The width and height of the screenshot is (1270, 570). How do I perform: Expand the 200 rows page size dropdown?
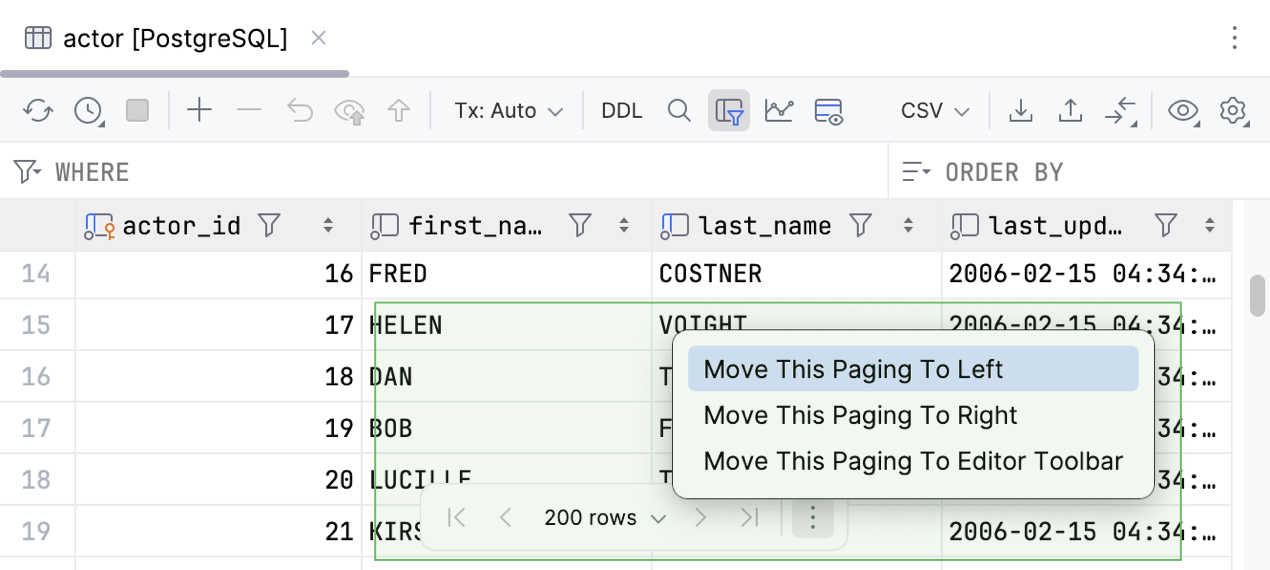(604, 518)
